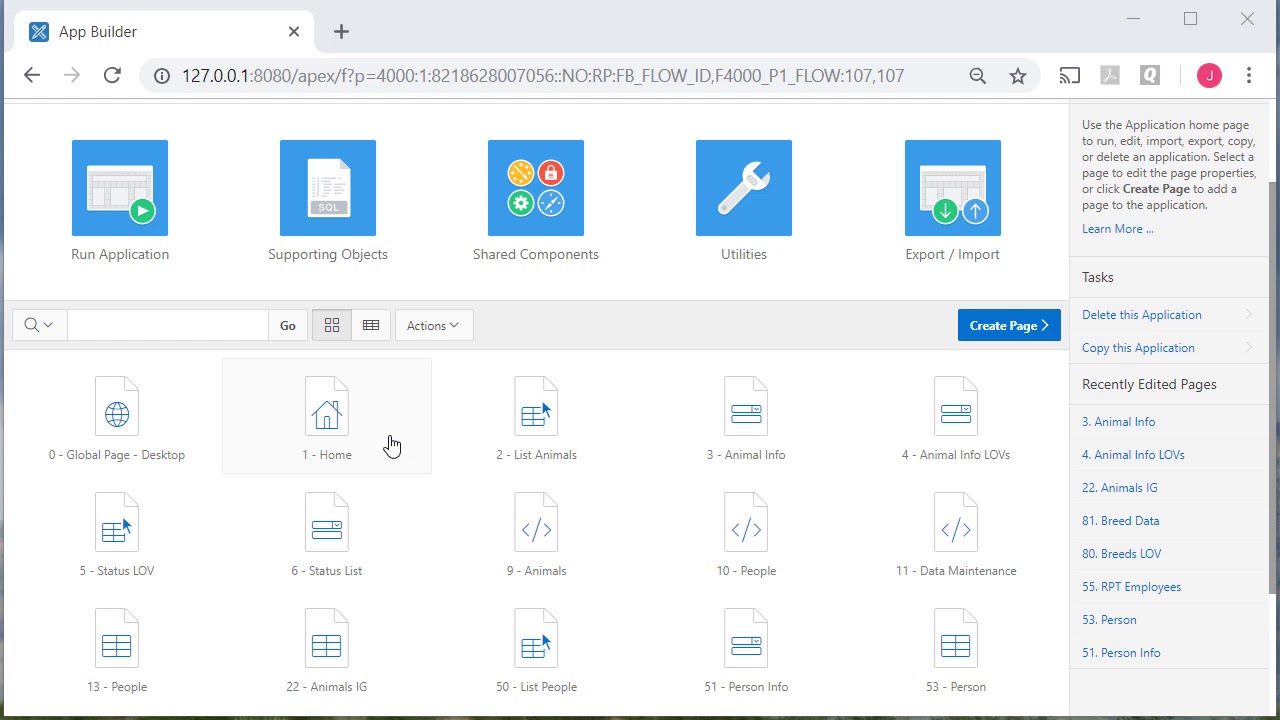Image resolution: width=1280 pixels, height=720 pixels.
Task: Click the vertical page scrollbar
Action: pyautogui.click(x=1273, y=390)
